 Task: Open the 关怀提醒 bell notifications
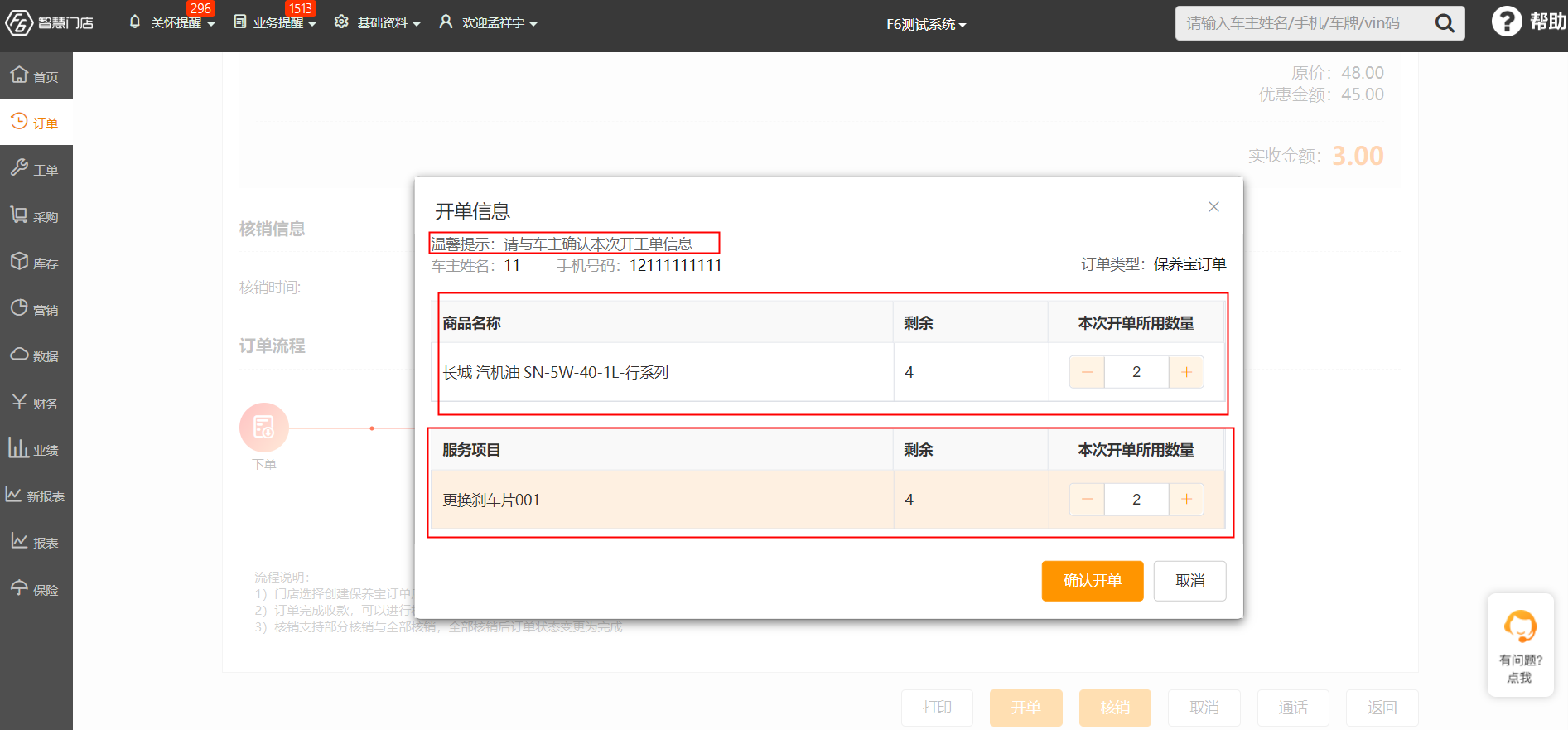tap(135, 22)
